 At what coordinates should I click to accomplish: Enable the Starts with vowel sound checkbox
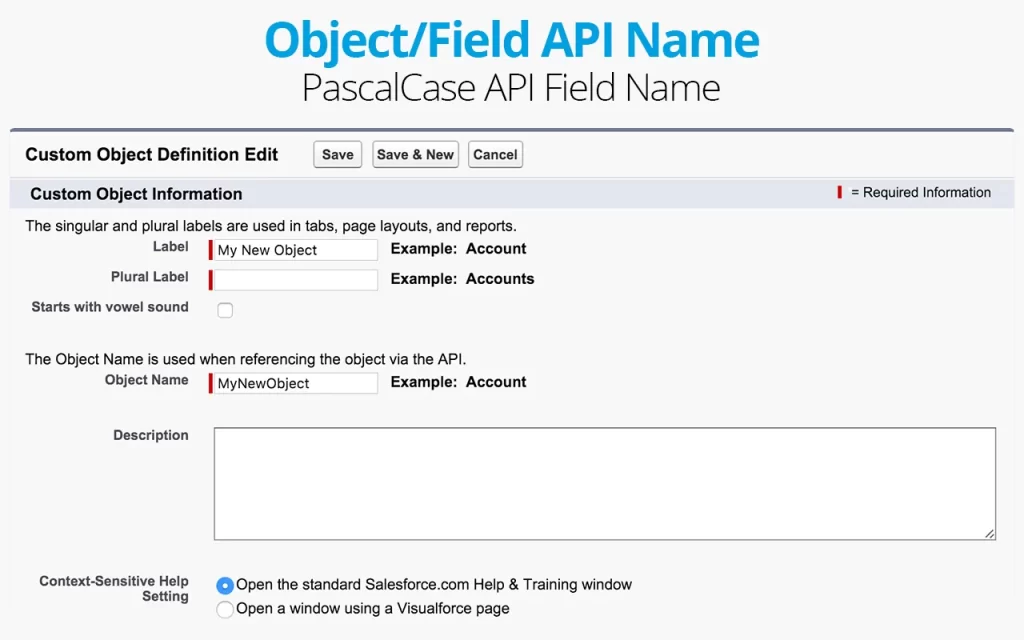click(x=225, y=310)
